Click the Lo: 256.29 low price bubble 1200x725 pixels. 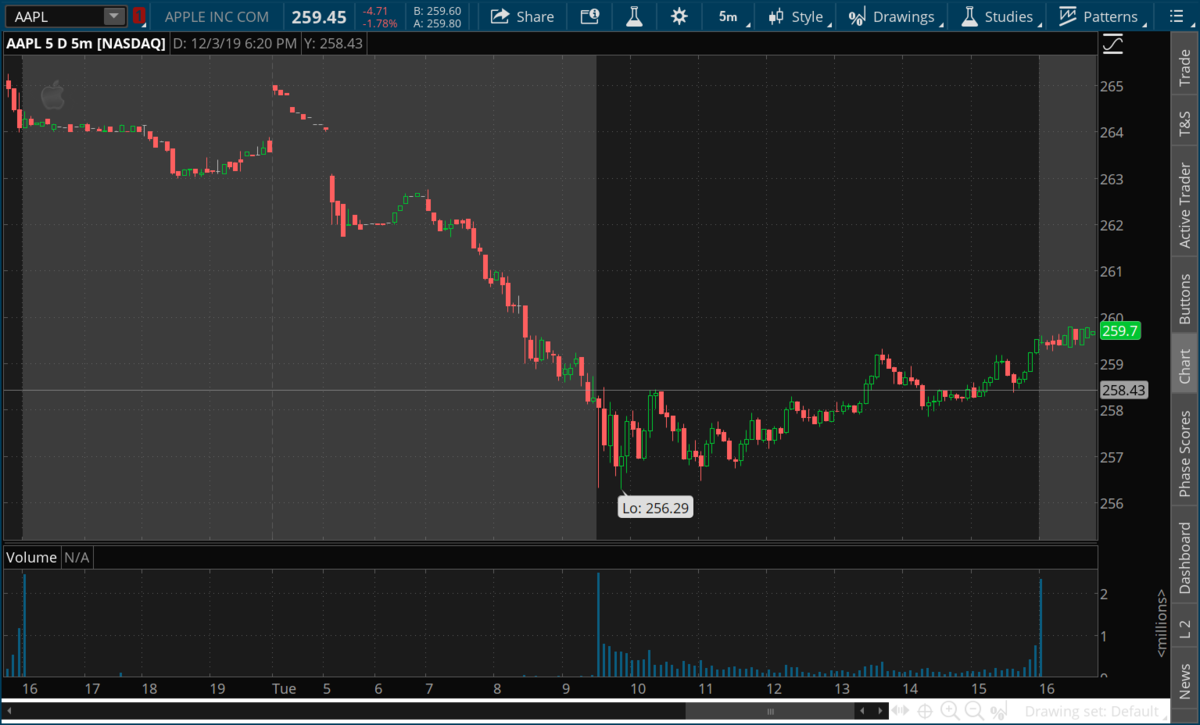click(656, 508)
